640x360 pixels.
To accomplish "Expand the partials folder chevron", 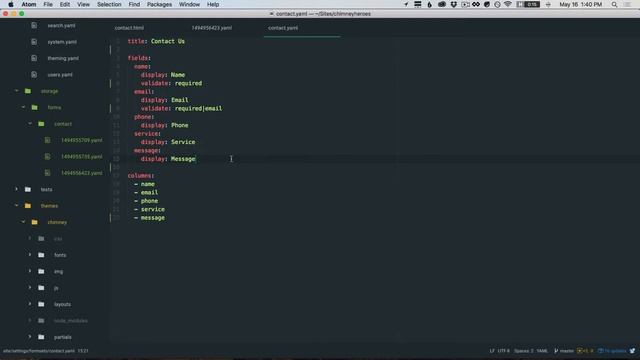I will pyautogui.click(x=30, y=337).
